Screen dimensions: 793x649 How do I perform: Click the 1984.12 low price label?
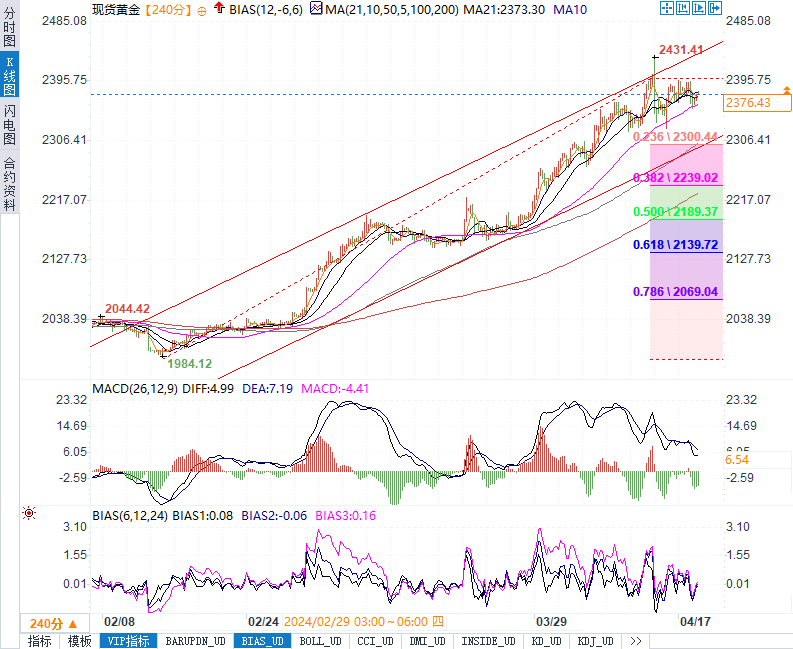pyautogui.click(x=190, y=363)
